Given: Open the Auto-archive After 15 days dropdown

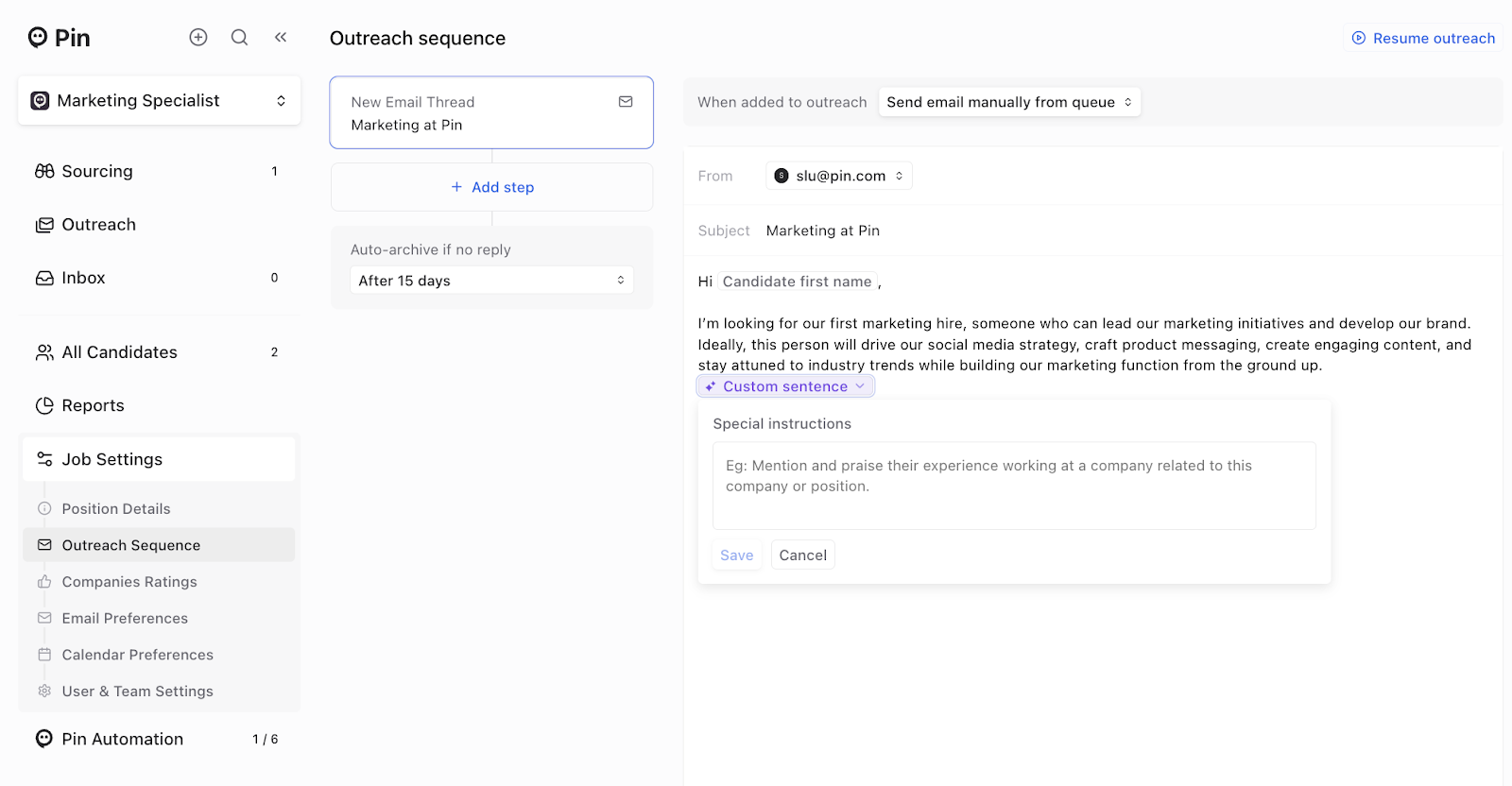Looking at the screenshot, I should 491,281.
